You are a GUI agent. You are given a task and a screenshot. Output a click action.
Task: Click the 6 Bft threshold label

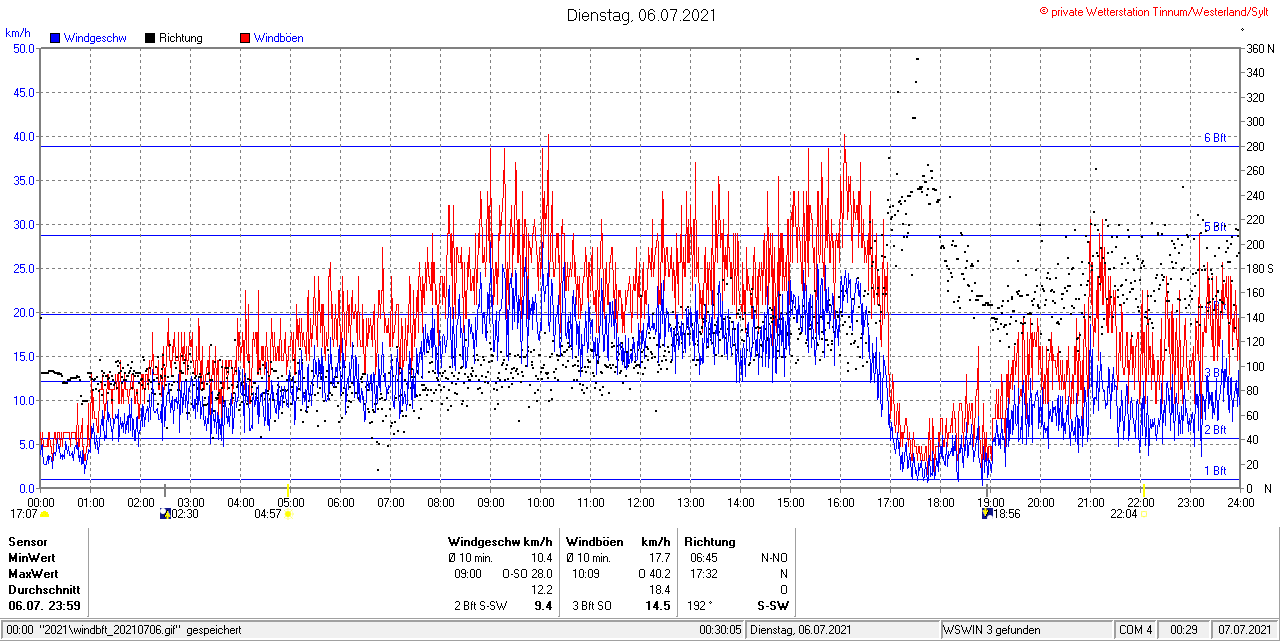tap(1214, 138)
